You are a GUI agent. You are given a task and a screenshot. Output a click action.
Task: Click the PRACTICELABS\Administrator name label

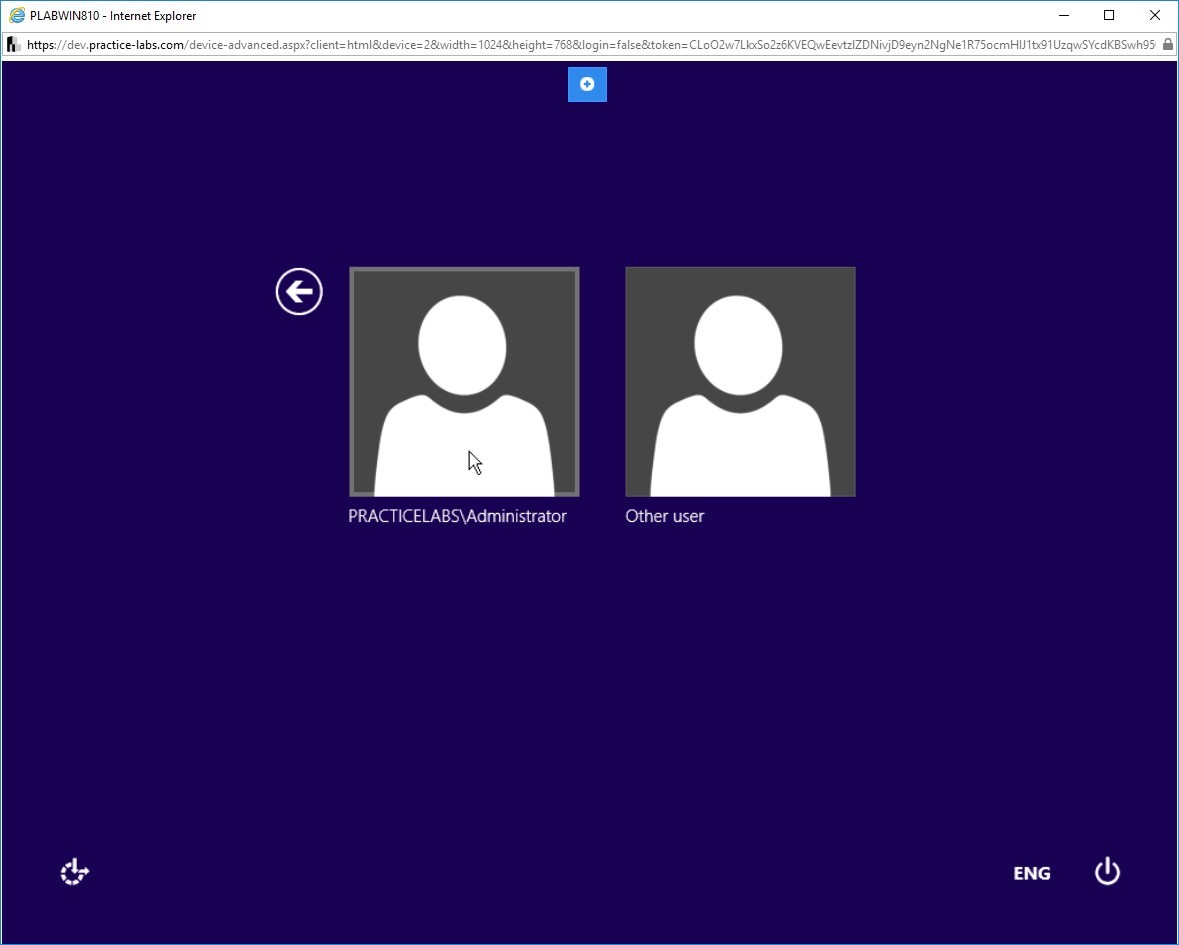457,516
